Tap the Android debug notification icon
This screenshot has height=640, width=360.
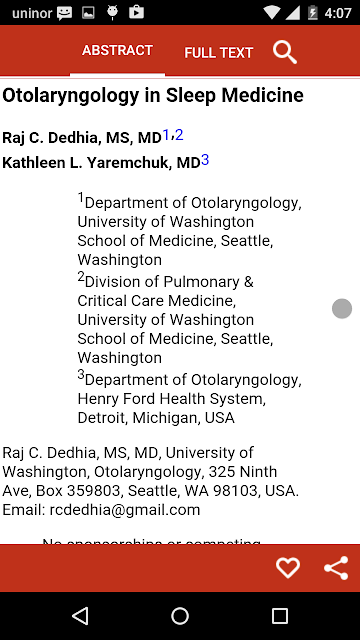[x=112, y=13]
